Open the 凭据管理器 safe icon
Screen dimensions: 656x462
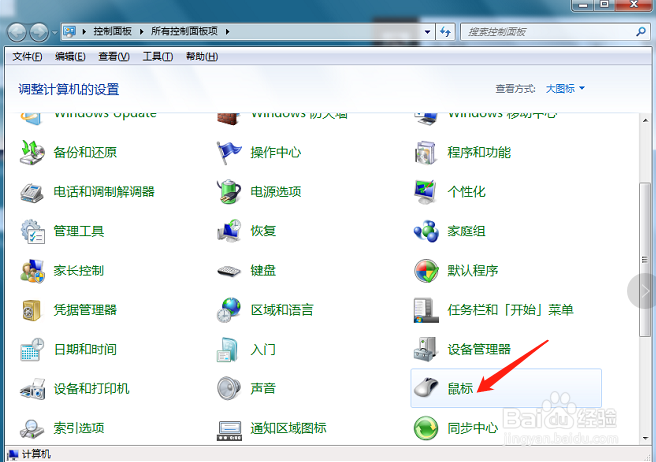click(31, 310)
